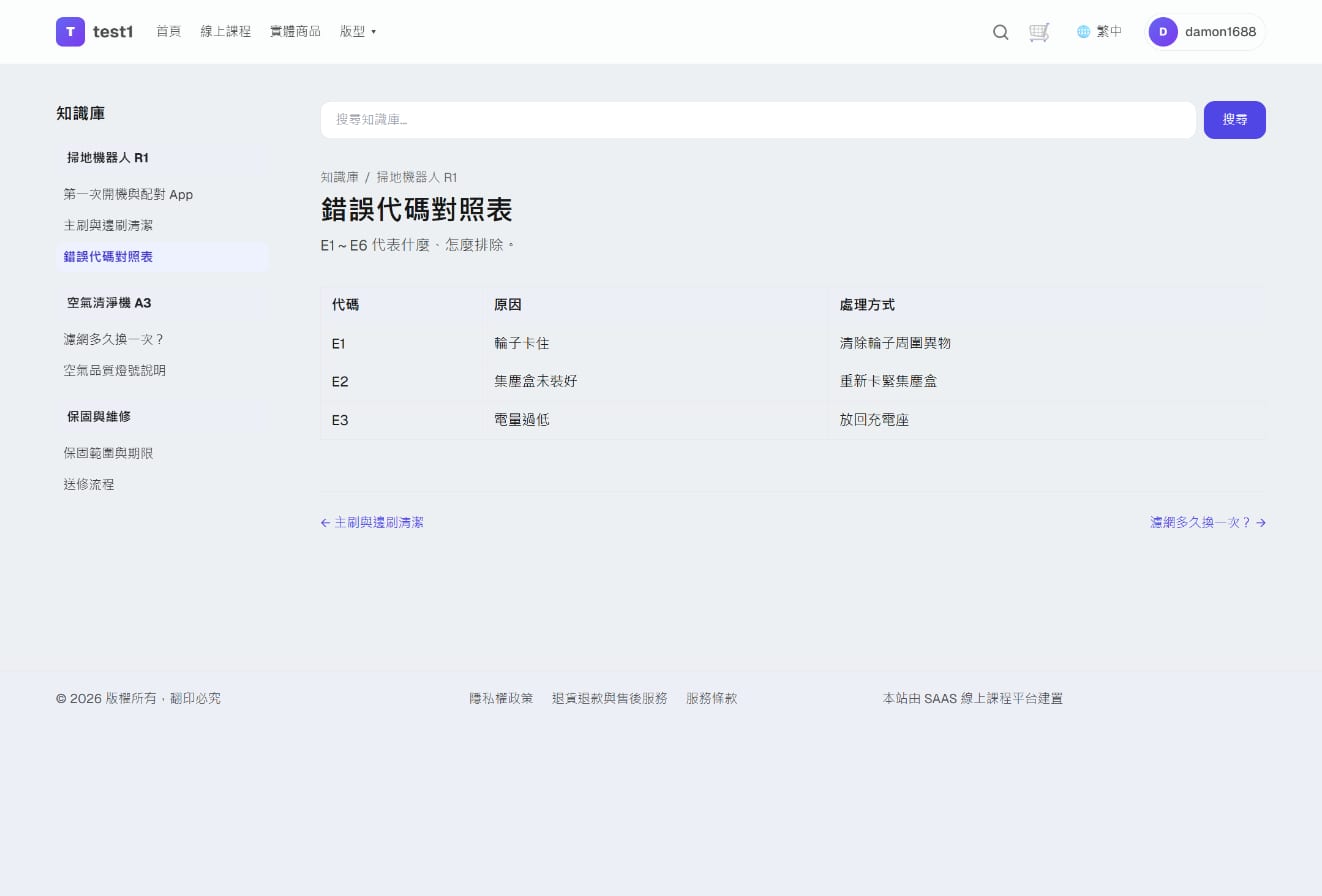Click the E3 code cell
Screen dimensions: 1322x896
[401, 420]
